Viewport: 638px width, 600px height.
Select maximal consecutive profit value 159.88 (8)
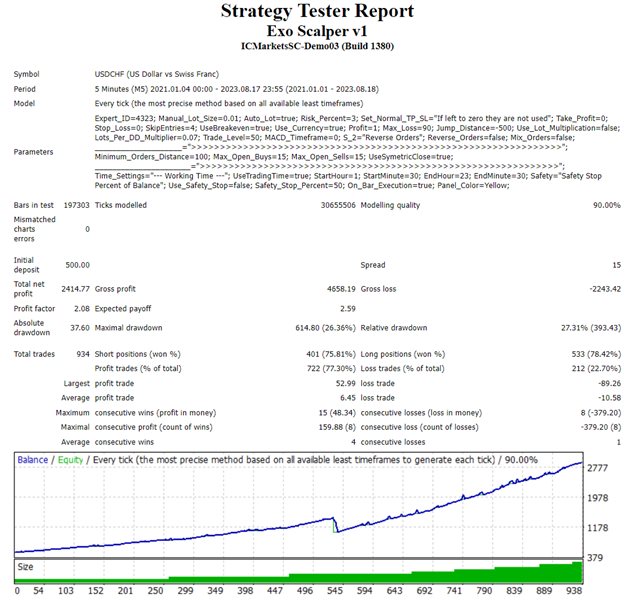337,427
